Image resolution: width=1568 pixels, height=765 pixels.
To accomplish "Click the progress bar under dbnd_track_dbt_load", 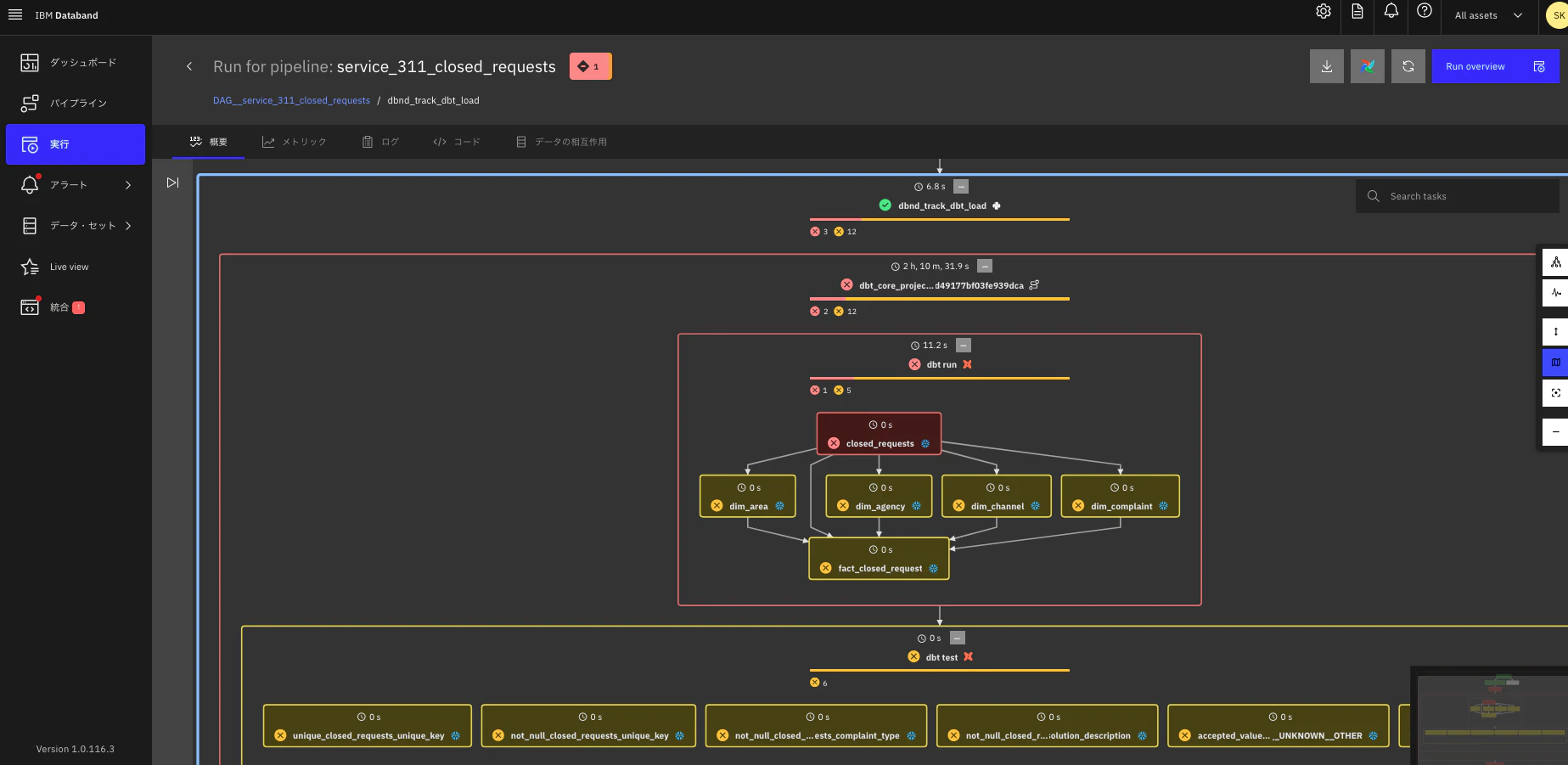I will [x=940, y=219].
